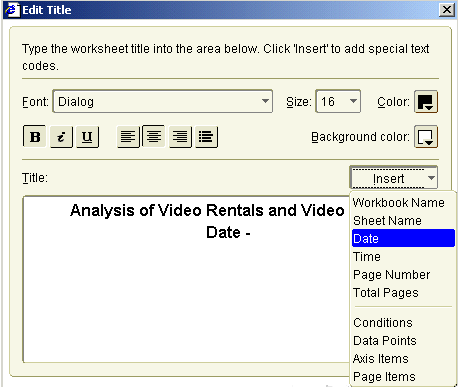
Task: Insert Total Pages code
Action: tap(403, 293)
